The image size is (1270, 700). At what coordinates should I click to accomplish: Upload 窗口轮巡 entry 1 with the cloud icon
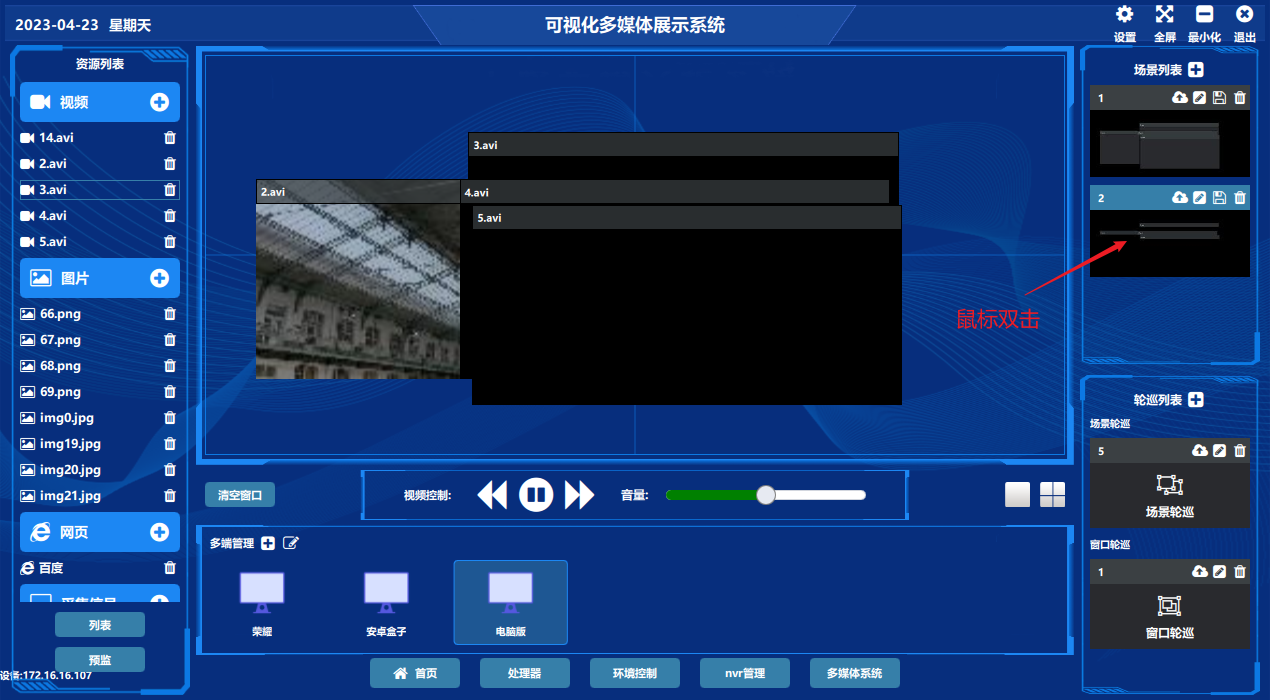[x=1200, y=572]
